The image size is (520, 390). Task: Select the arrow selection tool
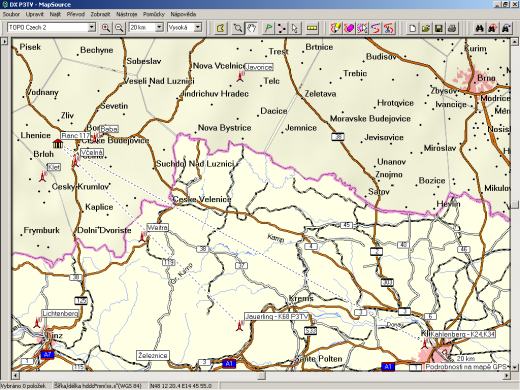[x=295, y=28]
